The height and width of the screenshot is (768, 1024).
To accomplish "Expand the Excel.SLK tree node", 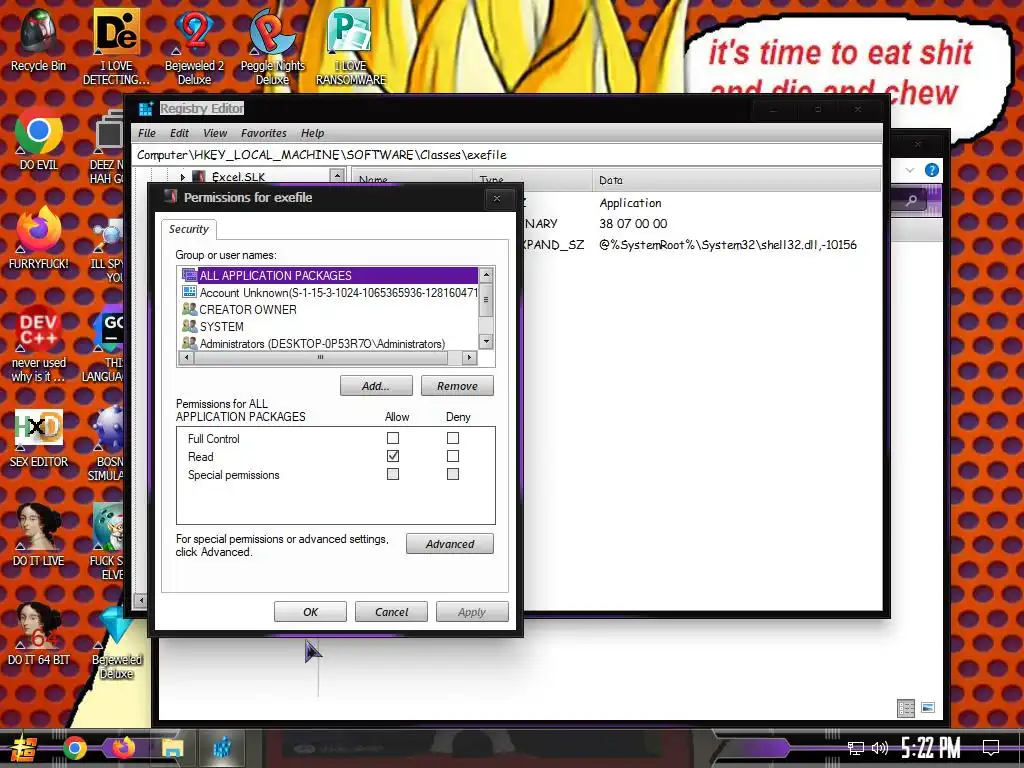I will click(182, 177).
